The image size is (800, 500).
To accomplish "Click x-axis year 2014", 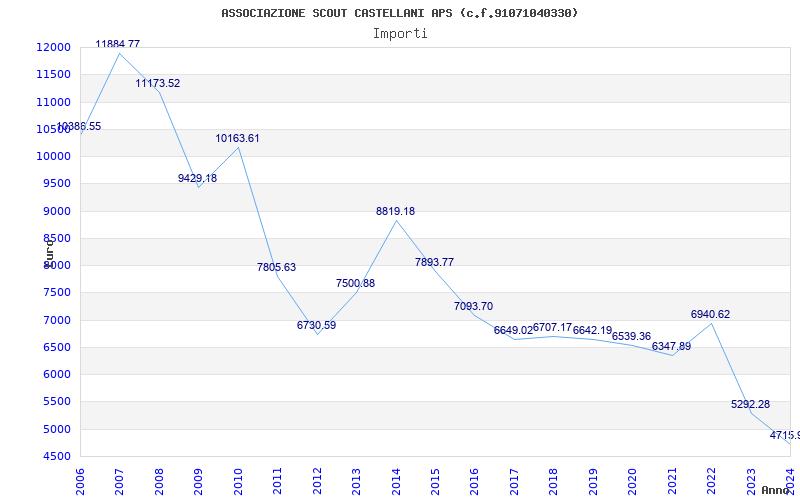I will point(396,482).
